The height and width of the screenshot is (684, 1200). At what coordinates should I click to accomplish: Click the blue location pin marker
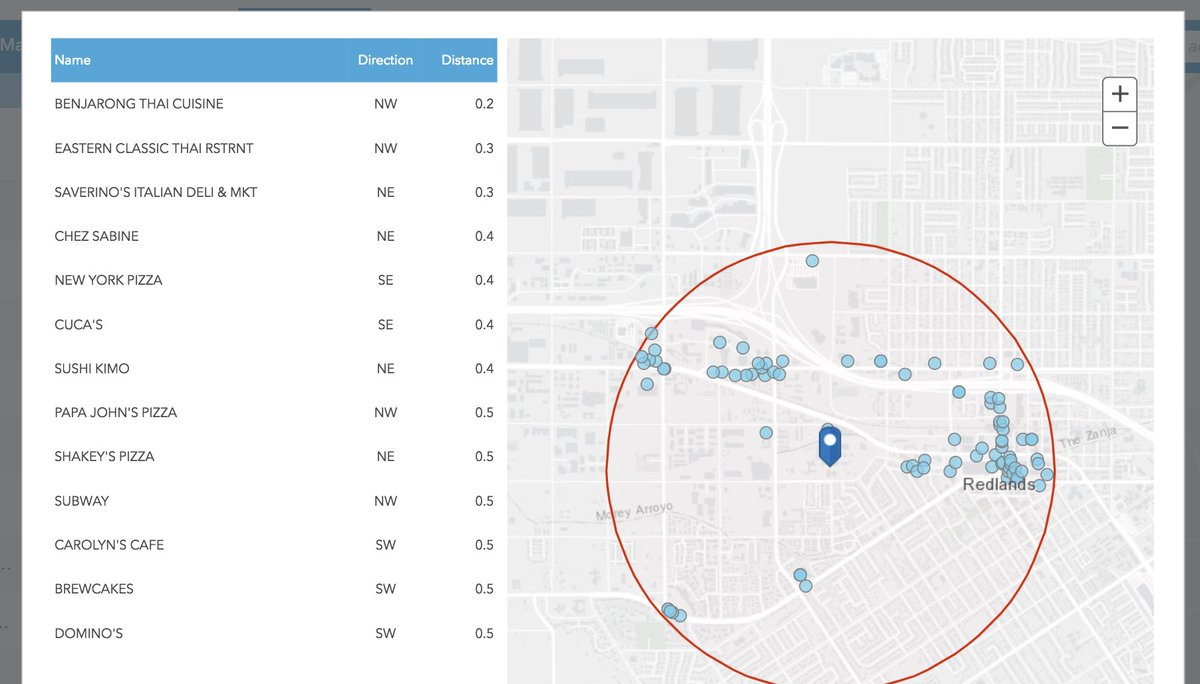pyautogui.click(x=829, y=446)
